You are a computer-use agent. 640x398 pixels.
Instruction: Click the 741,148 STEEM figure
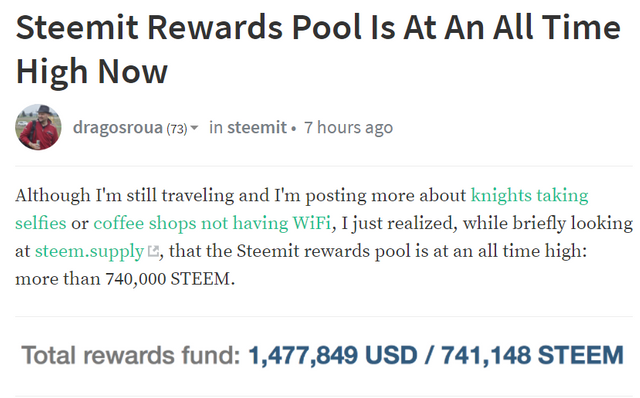532,355
